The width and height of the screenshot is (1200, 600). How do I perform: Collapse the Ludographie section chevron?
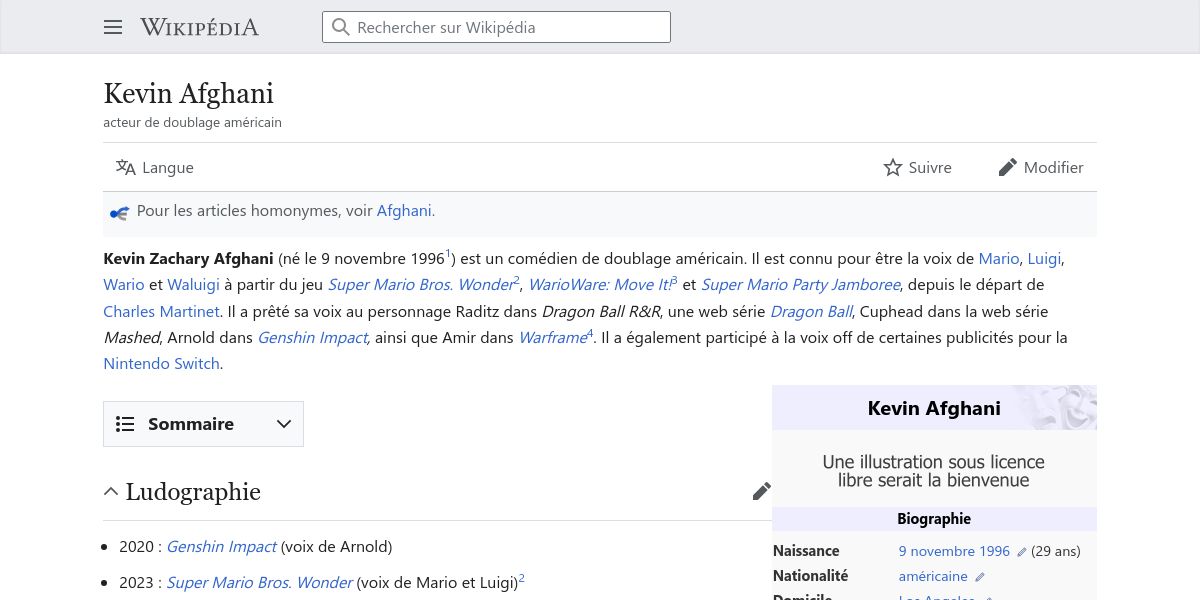111,491
